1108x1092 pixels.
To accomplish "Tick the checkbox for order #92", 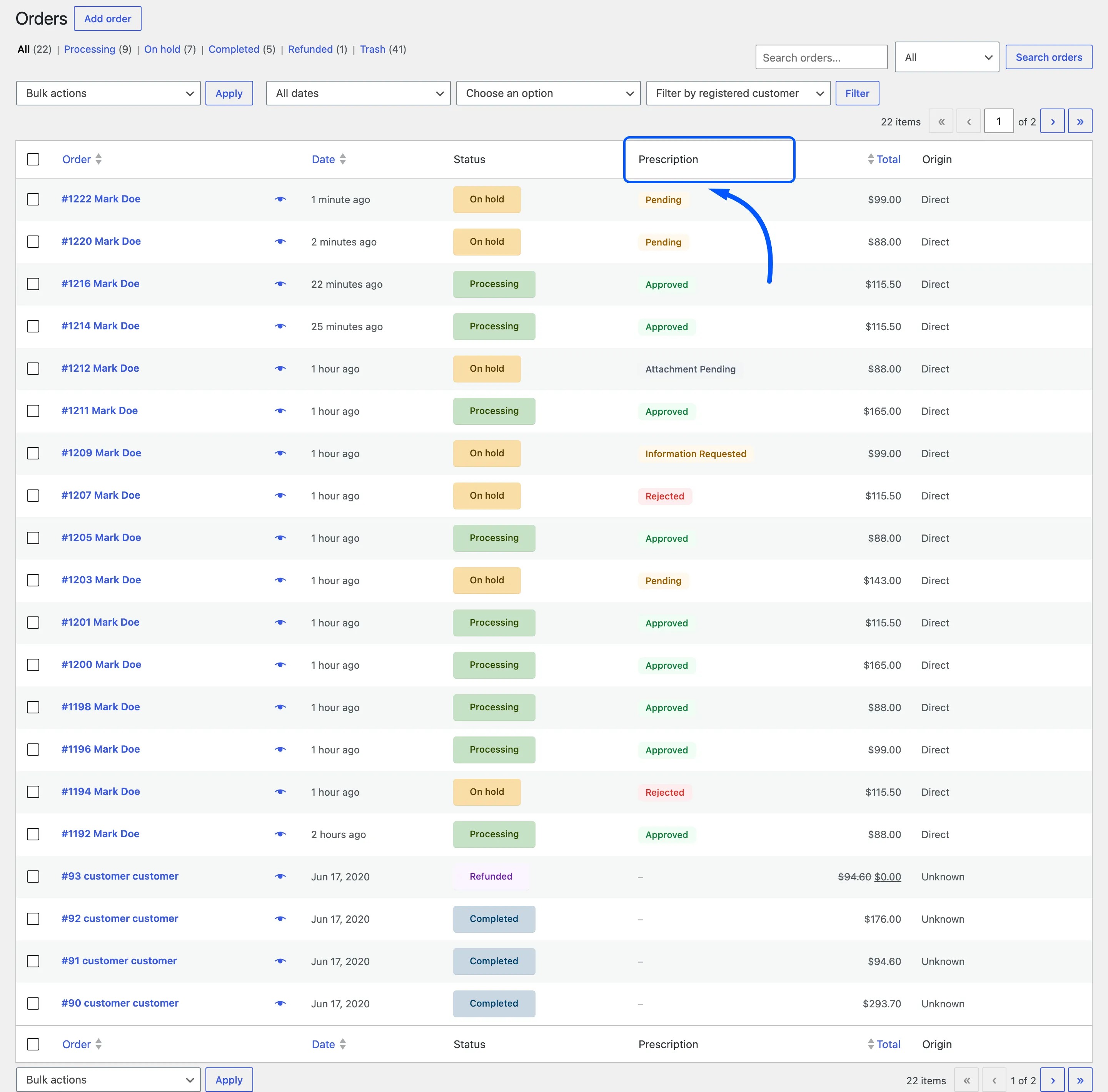I will pyautogui.click(x=33, y=919).
